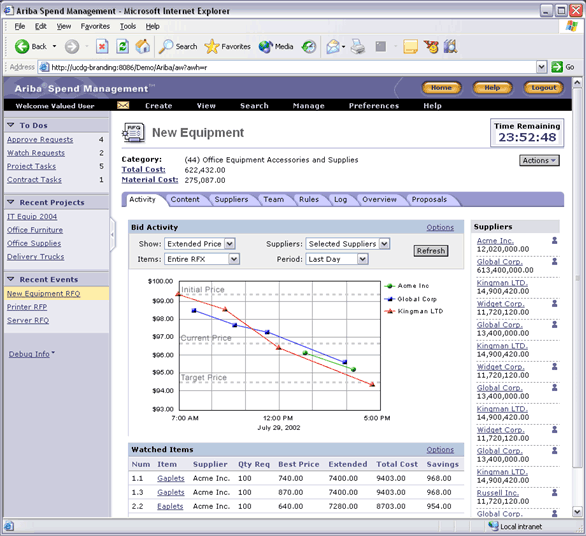Screen dimensions: 586x536
Task: Open the File menu
Action: [19, 26]
